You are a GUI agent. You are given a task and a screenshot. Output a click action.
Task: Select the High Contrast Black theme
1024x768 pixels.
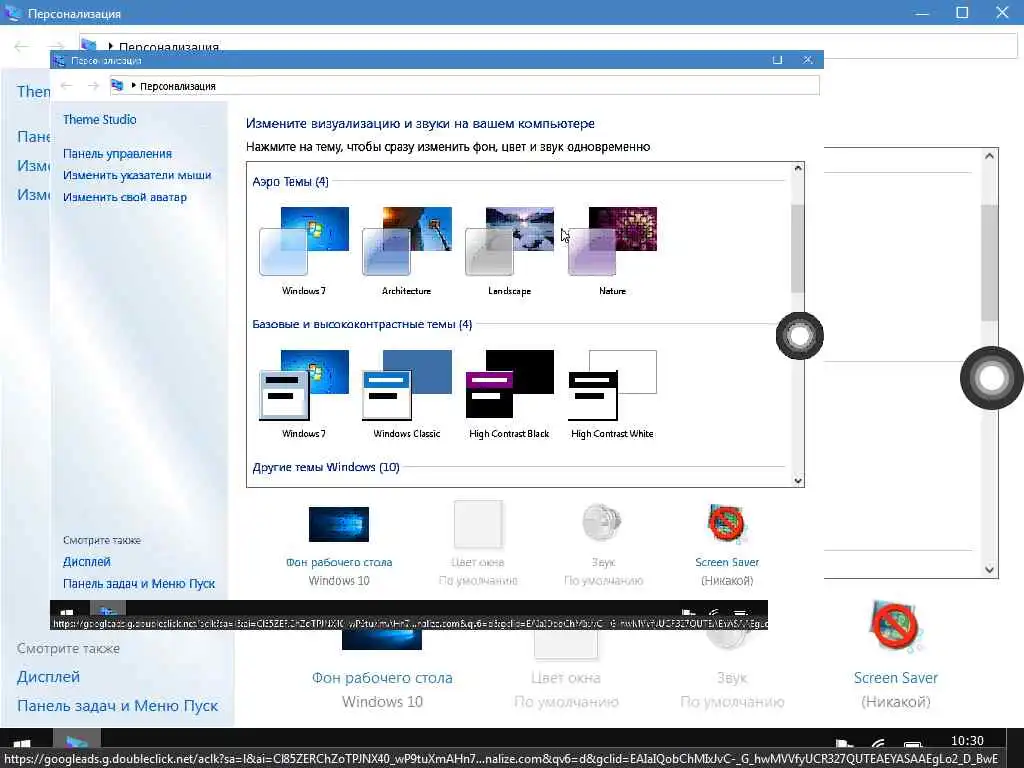(x=509, y=394)
